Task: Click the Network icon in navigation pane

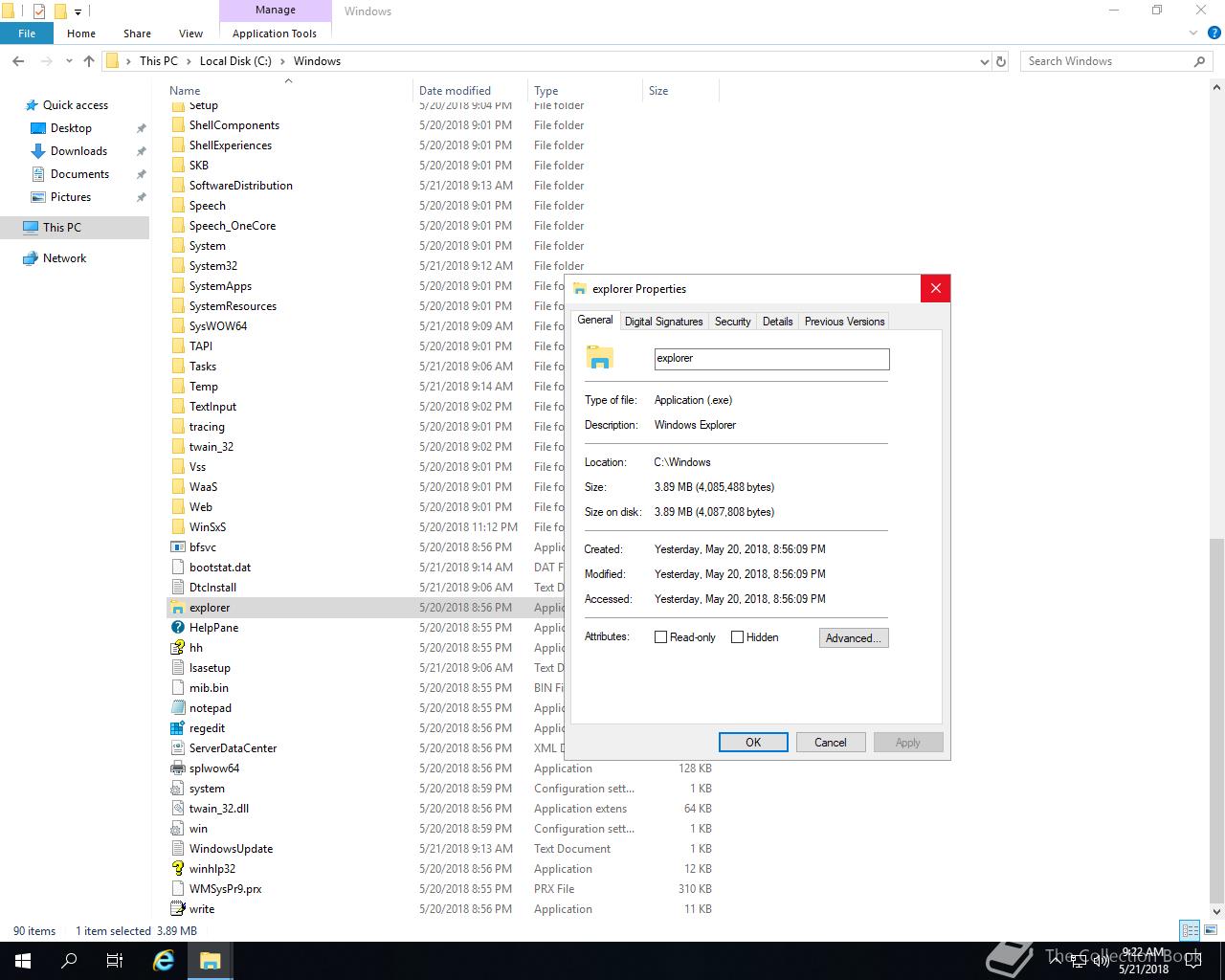Action: [x=31, y=258]
